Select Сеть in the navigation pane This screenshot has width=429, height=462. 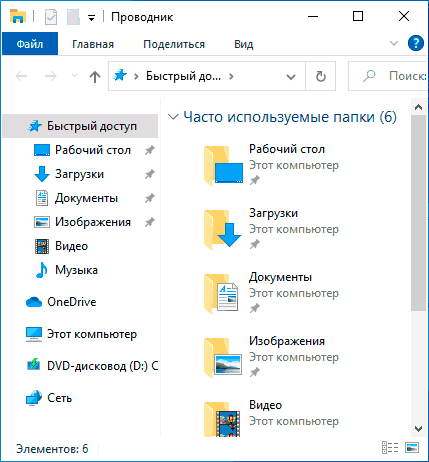59,398
